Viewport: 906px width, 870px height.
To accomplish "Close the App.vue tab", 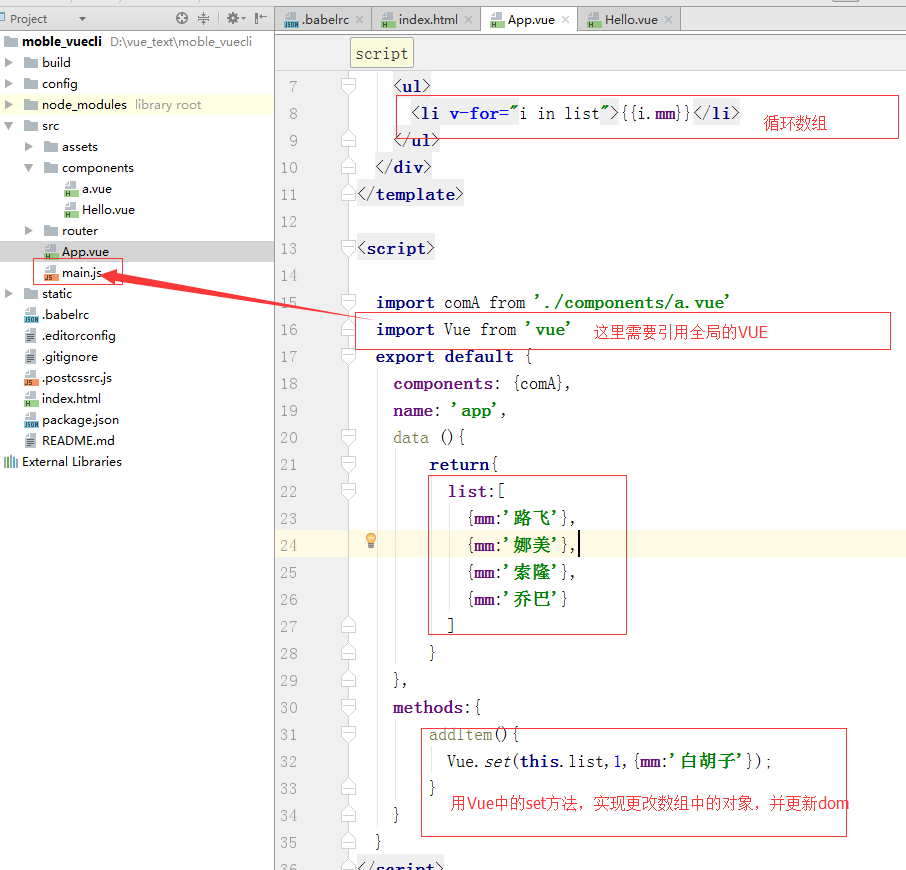I will coord(566,20).
